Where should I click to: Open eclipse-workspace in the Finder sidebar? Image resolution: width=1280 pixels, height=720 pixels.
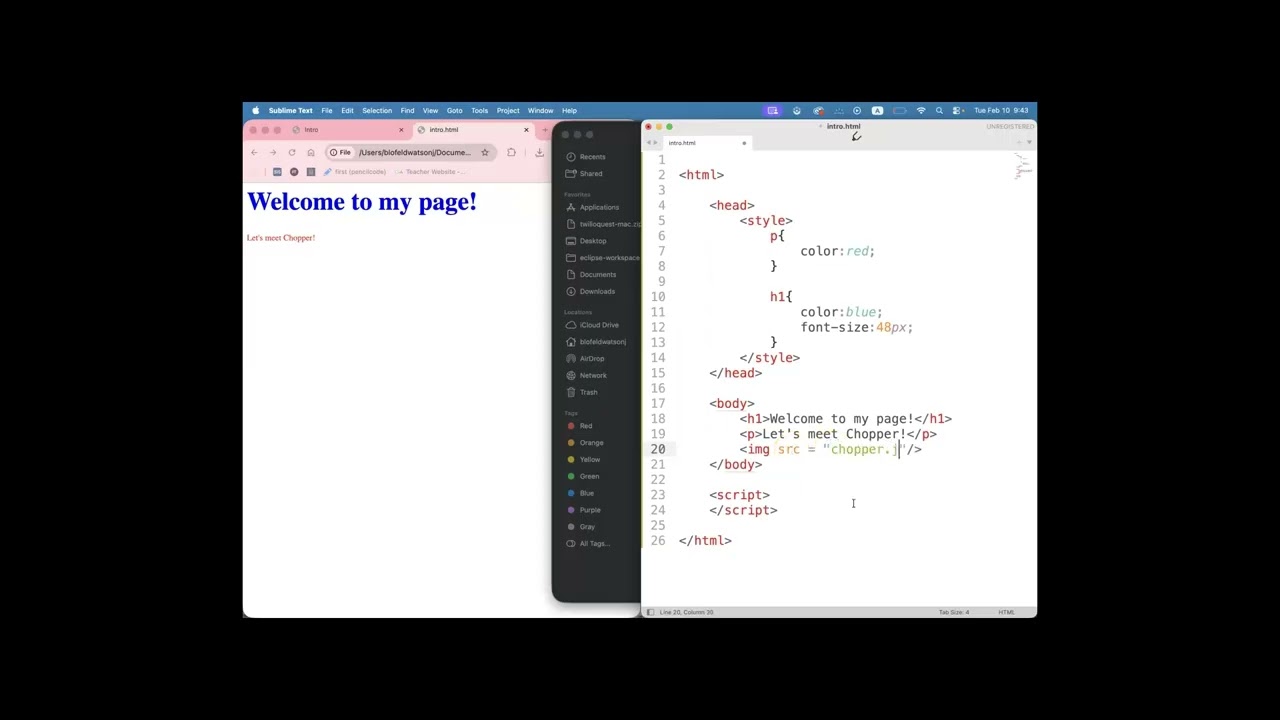[x=602, y=258]
